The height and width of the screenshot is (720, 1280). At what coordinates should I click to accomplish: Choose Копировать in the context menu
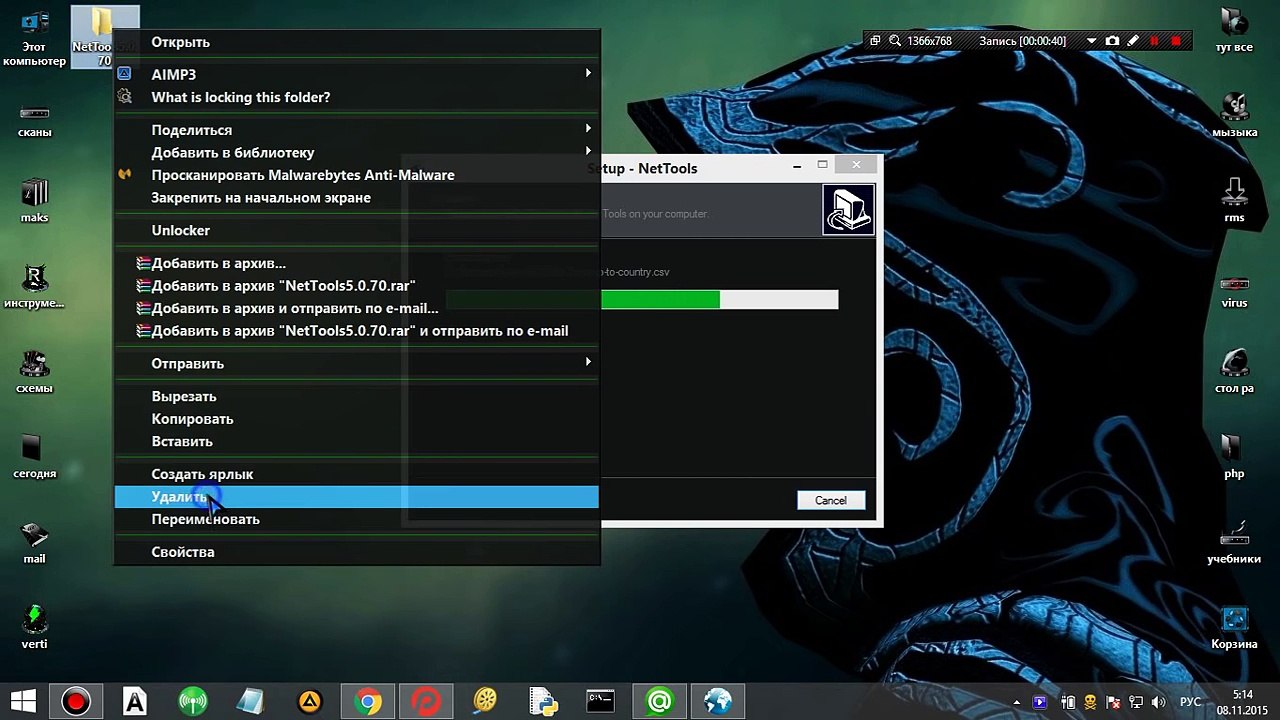tap(356, 419)
